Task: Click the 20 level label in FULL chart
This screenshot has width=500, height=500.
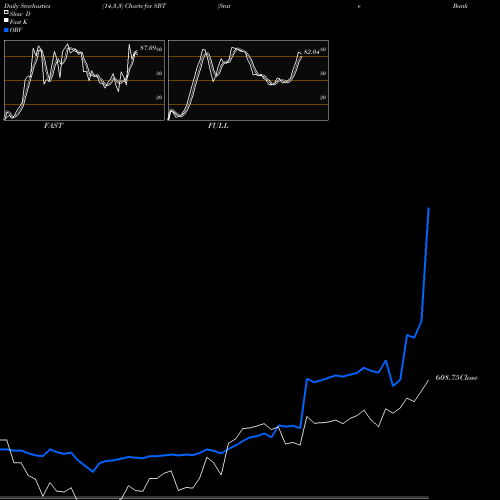Action: pos(323,97)
